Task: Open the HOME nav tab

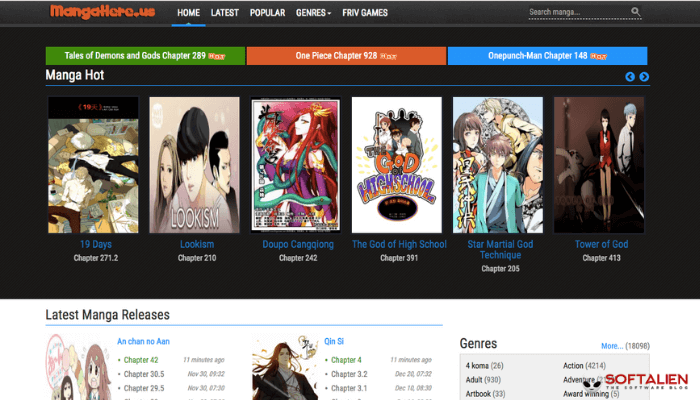Action: click(x=188, y=13)
